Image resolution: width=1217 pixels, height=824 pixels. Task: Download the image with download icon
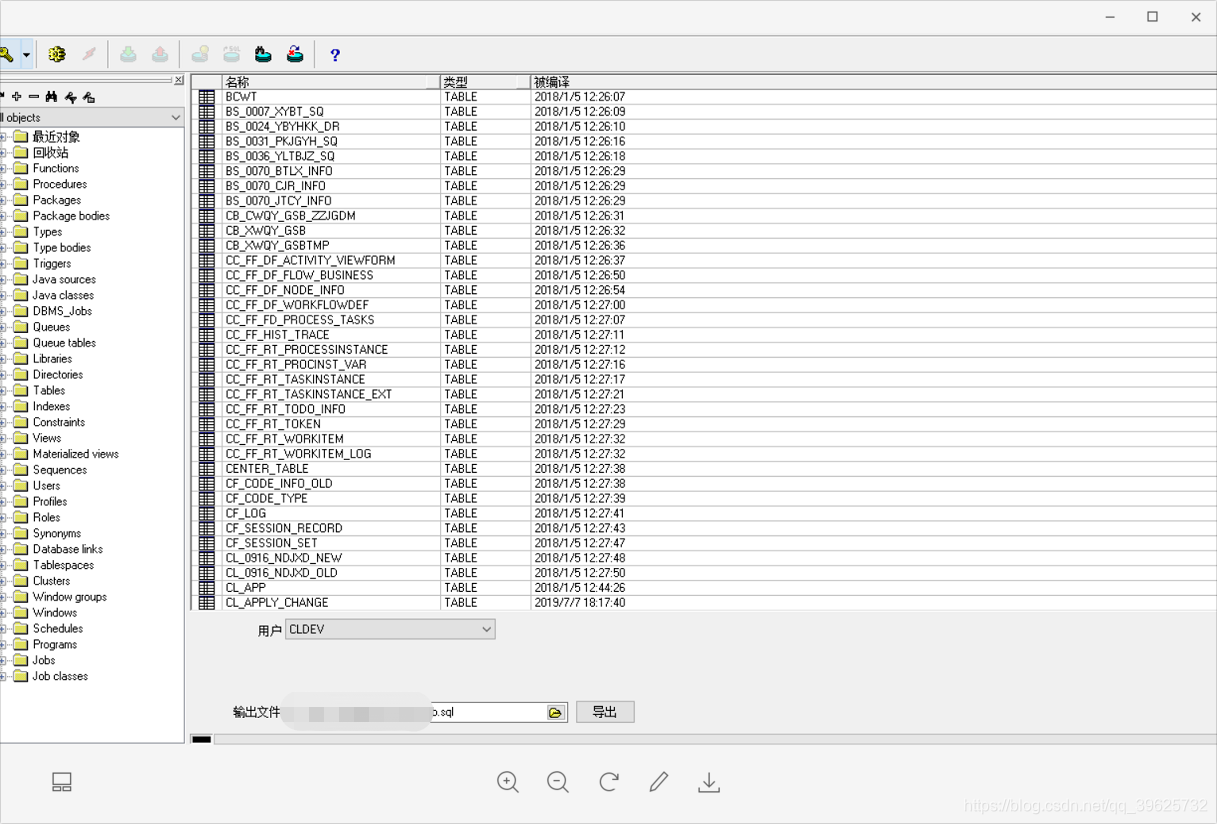[709, 782]
